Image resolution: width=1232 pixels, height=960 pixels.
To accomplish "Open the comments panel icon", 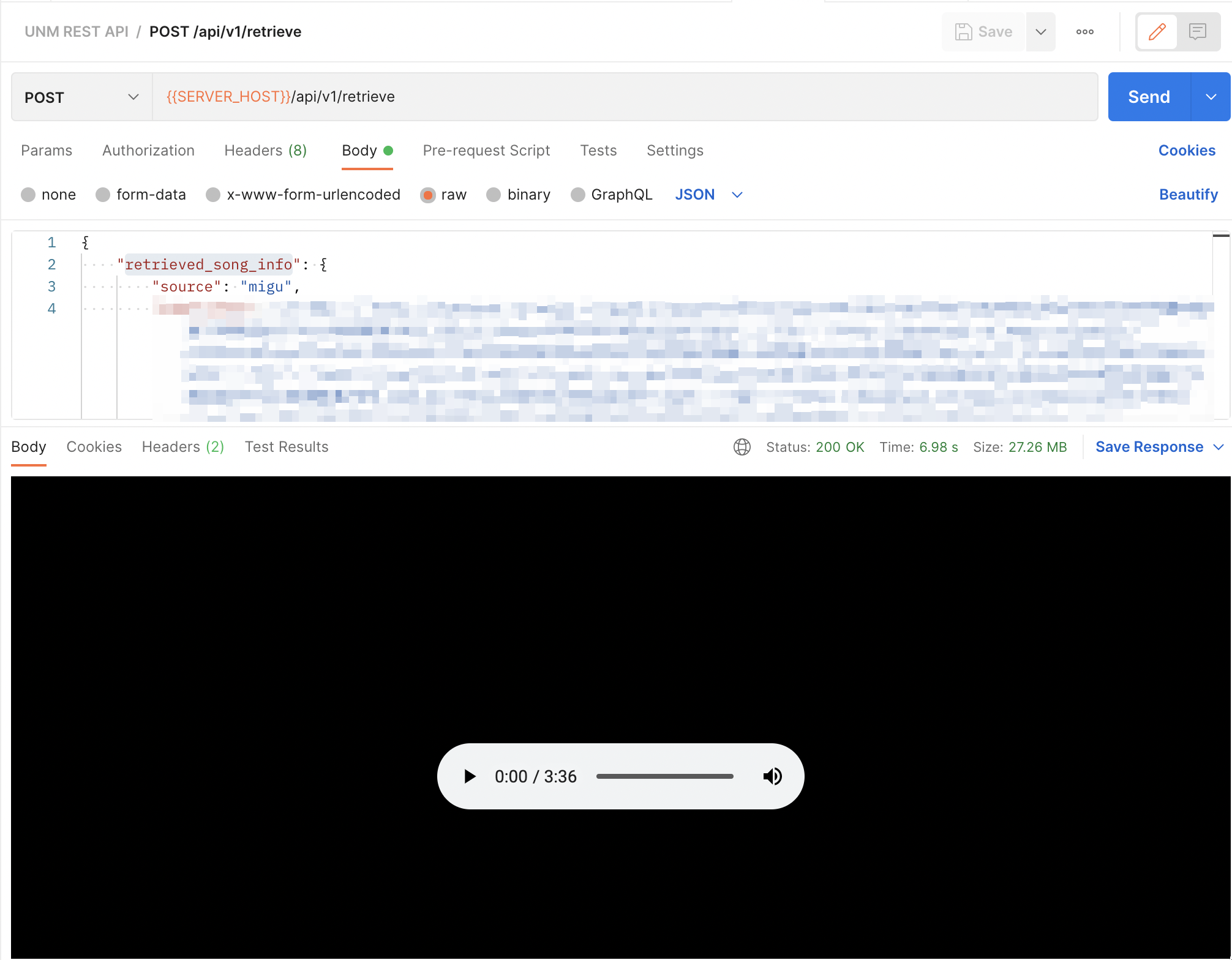I will tap(1197, 32).
